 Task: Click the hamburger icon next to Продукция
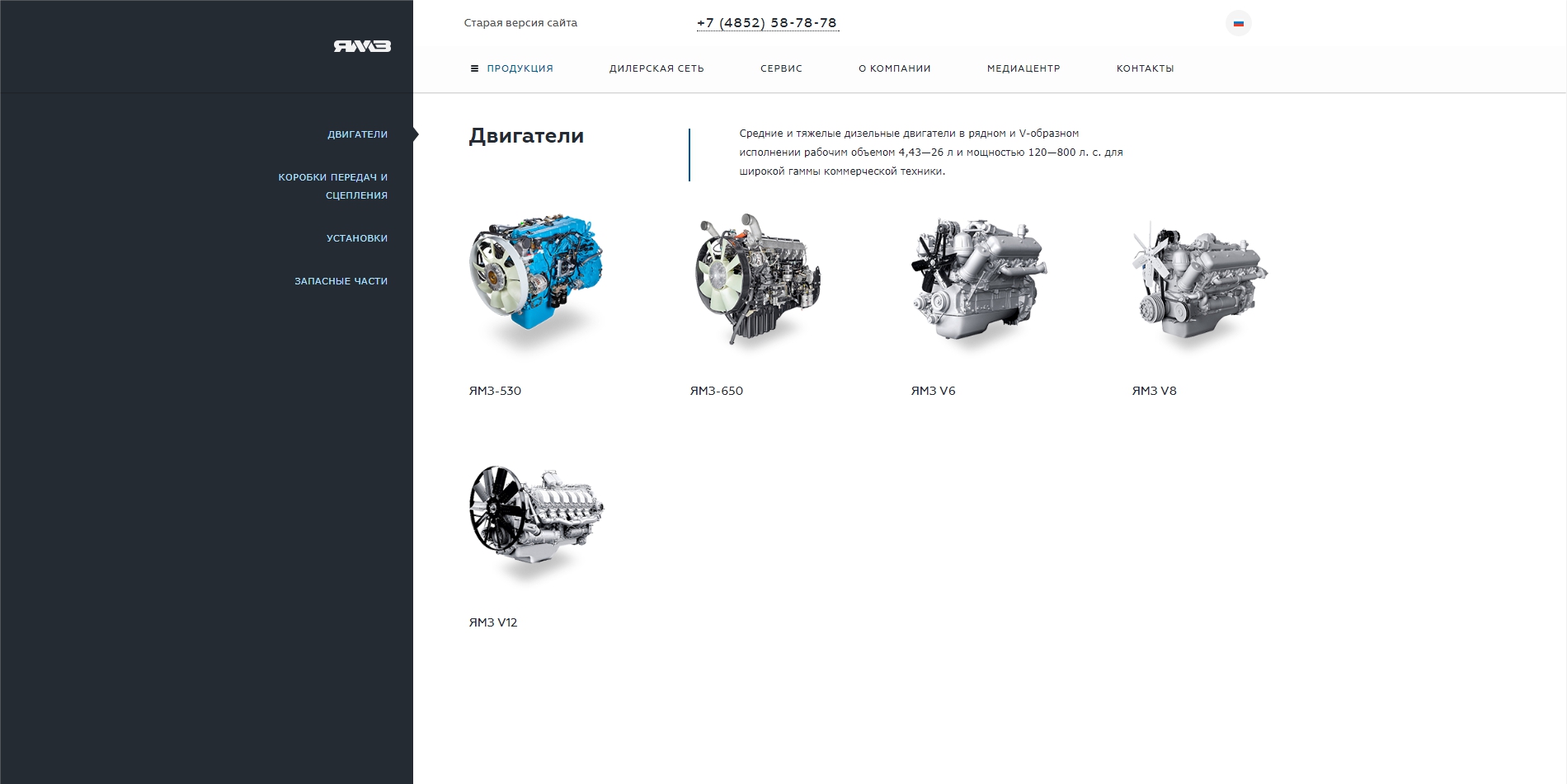(x=474, y=68)
